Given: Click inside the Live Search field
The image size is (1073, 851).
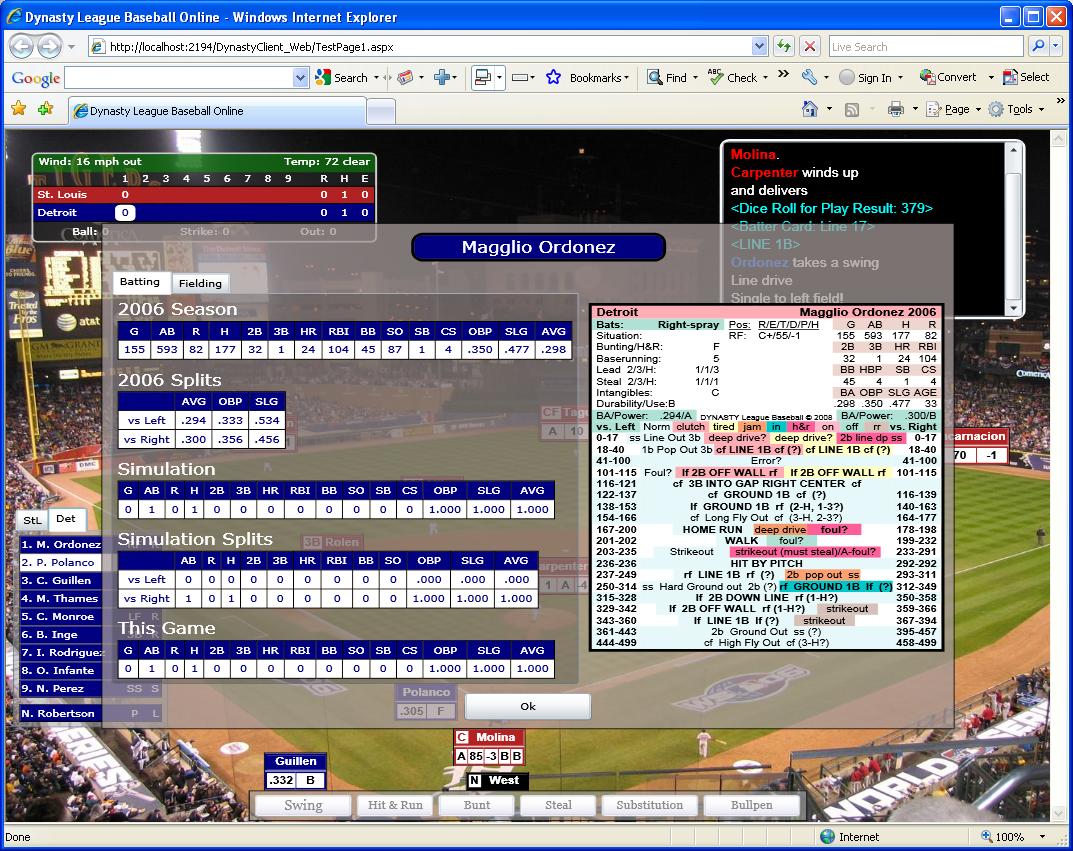Looking at the screenshot, I should (x=925, y=47).
